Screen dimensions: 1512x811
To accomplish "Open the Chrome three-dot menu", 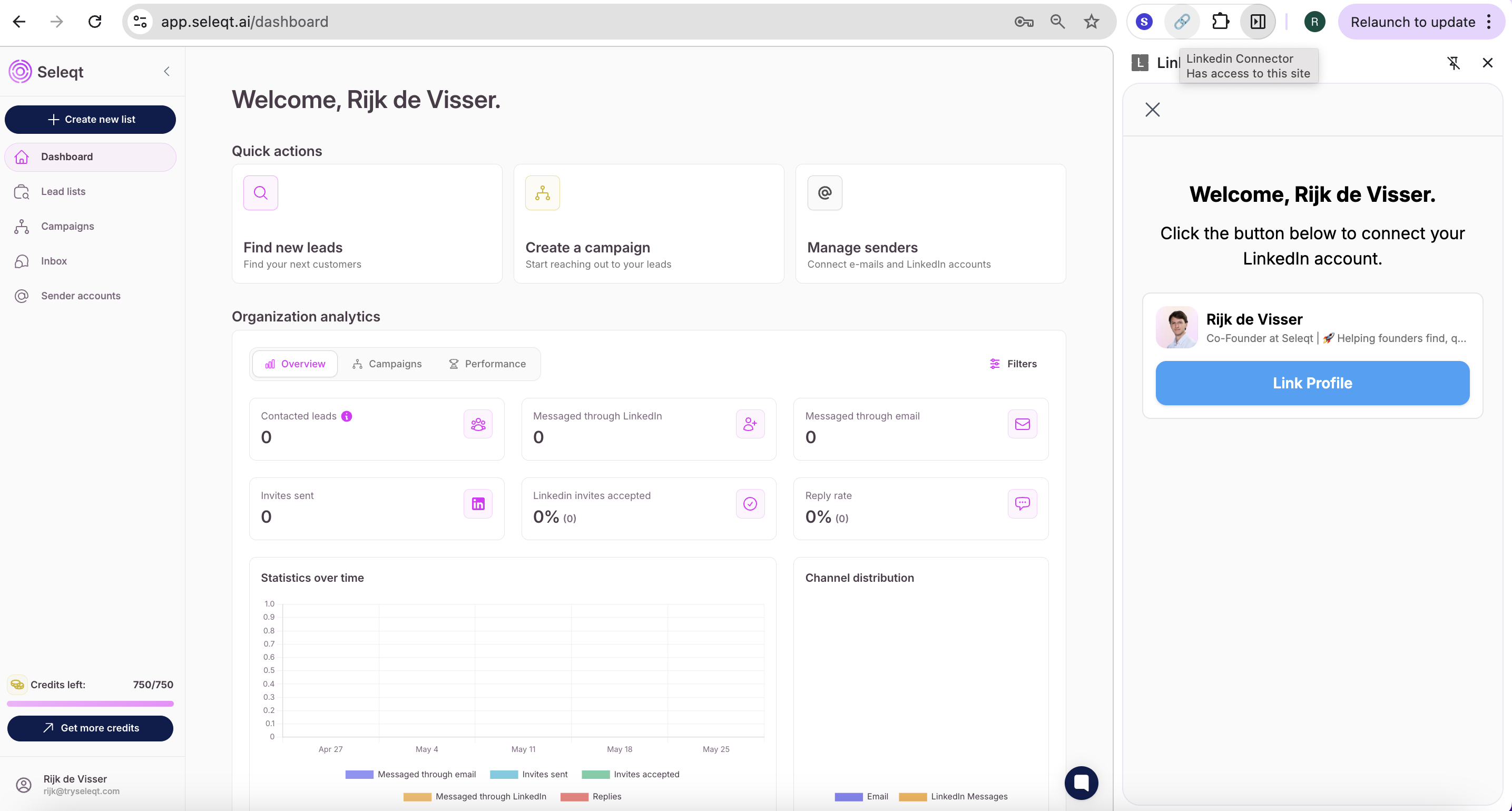I will tap(1488, 22).
